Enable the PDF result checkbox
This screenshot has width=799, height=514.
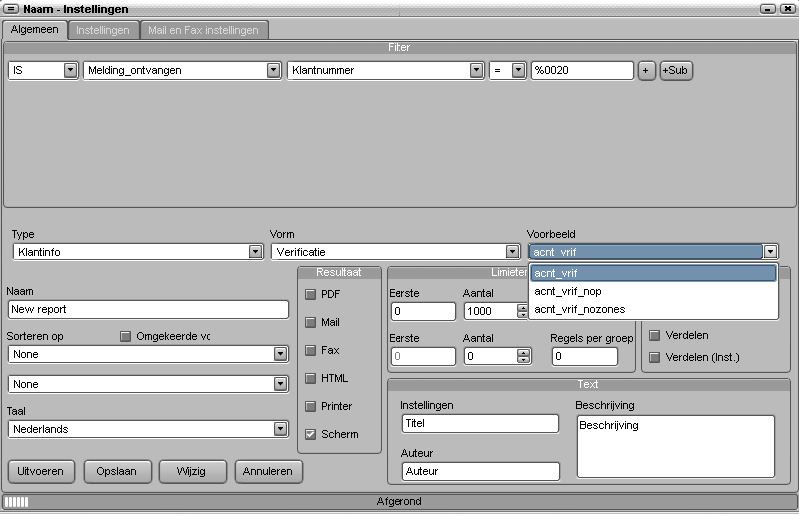[x=310, y=294]
